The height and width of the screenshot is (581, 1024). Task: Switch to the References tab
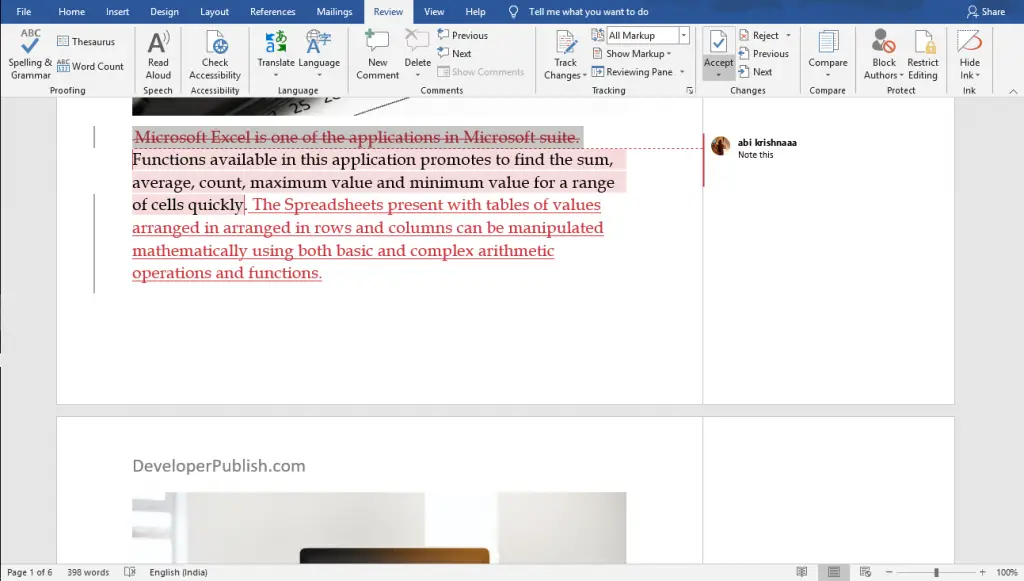point(272,12)
